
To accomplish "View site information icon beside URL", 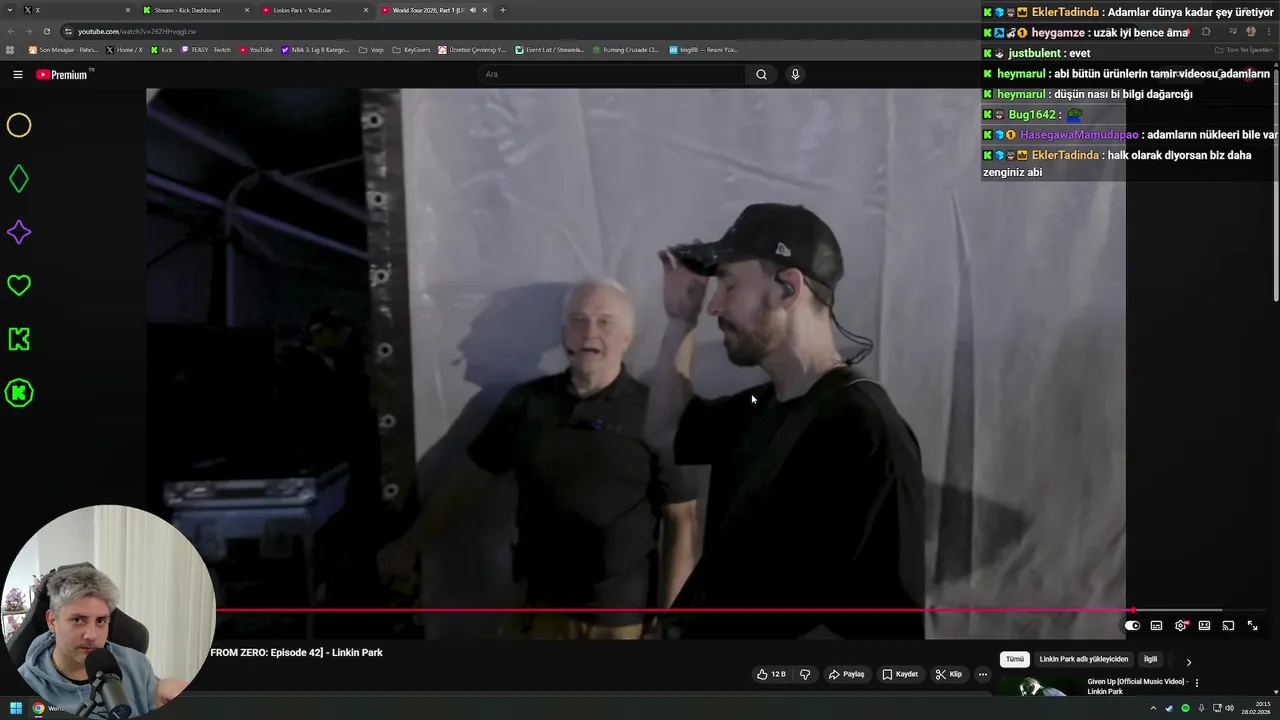I will [x=68, y=31].
